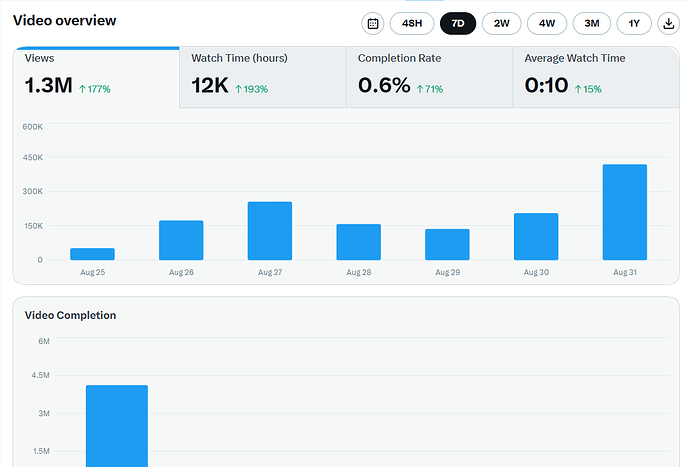This screenshot has height=467, width=690.
Task: Switch range to 4W
Action: click(547, 23)
